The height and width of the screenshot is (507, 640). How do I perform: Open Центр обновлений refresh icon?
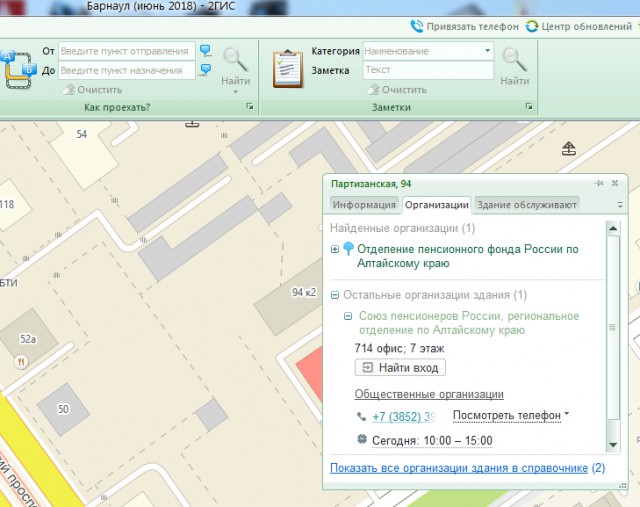[531, 27]
